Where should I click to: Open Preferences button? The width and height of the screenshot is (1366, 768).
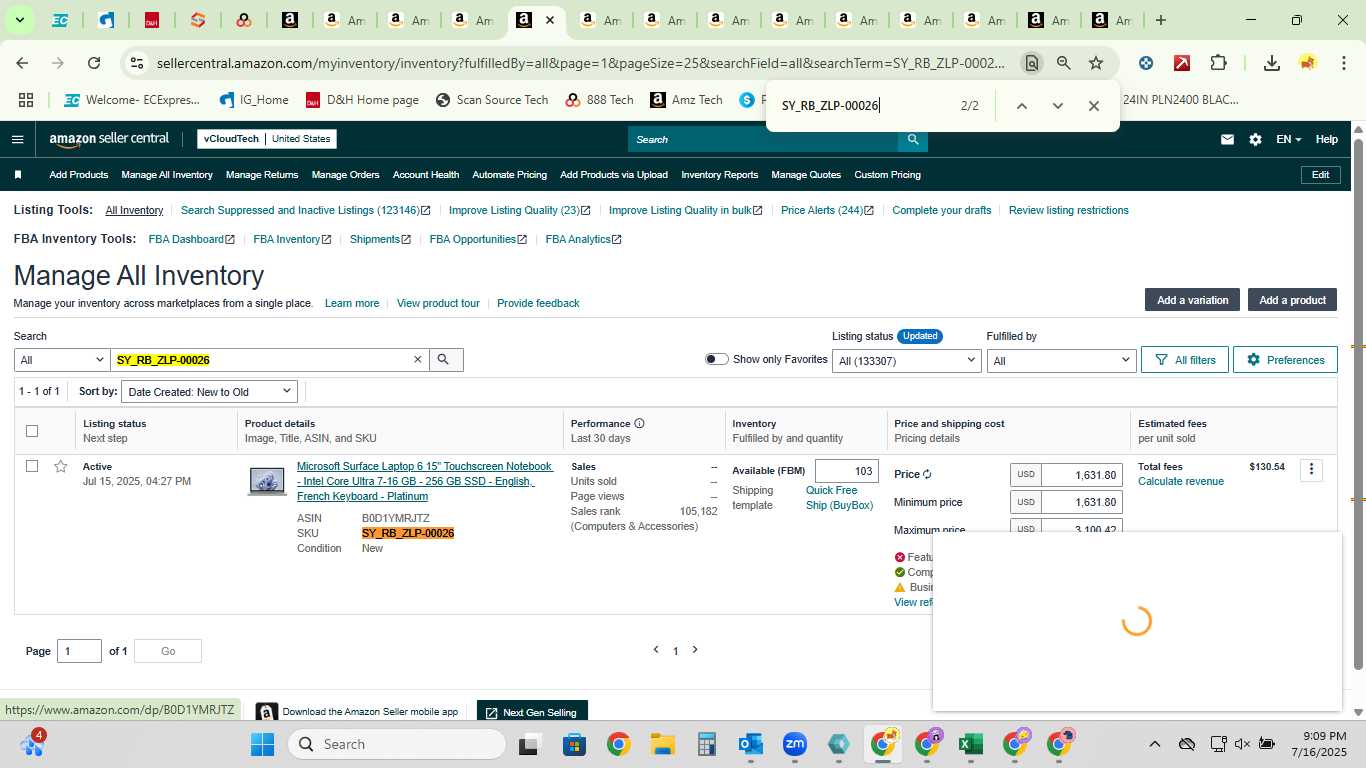pyautogui.click(x=1285, y=360)
